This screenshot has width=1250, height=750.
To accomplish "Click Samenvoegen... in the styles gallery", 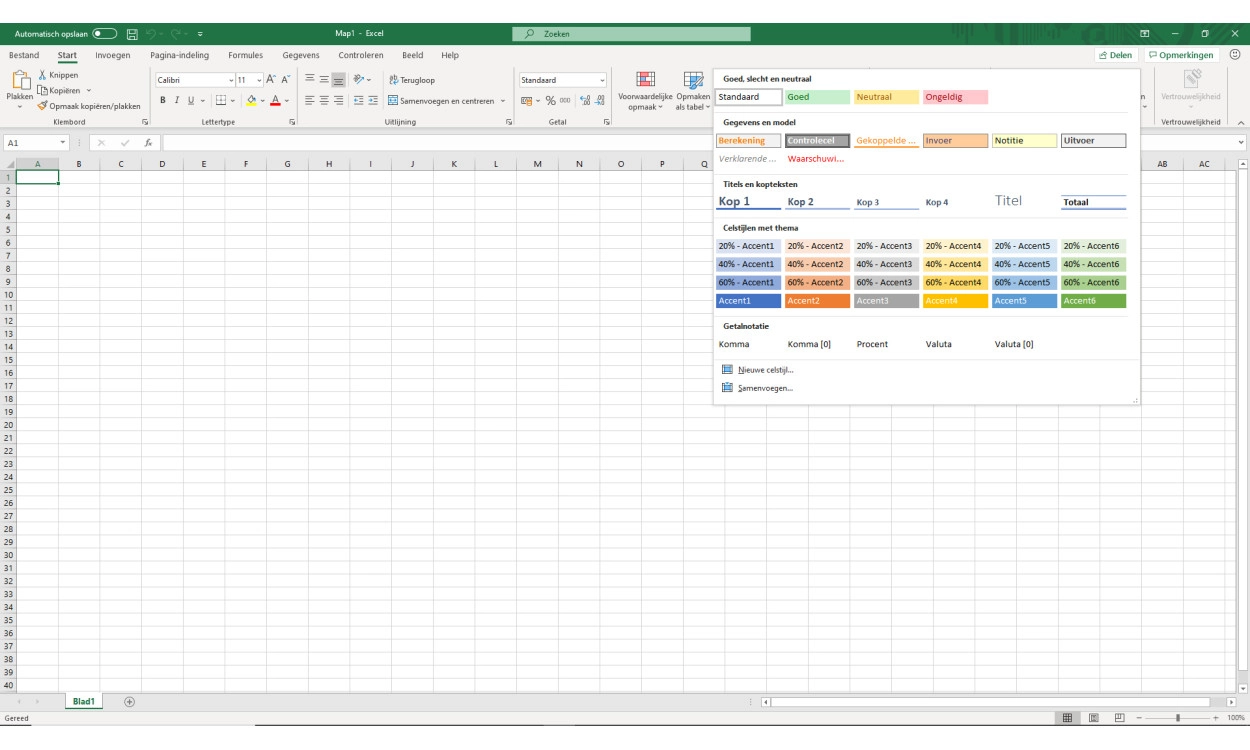I will click(x=765, y=388).
